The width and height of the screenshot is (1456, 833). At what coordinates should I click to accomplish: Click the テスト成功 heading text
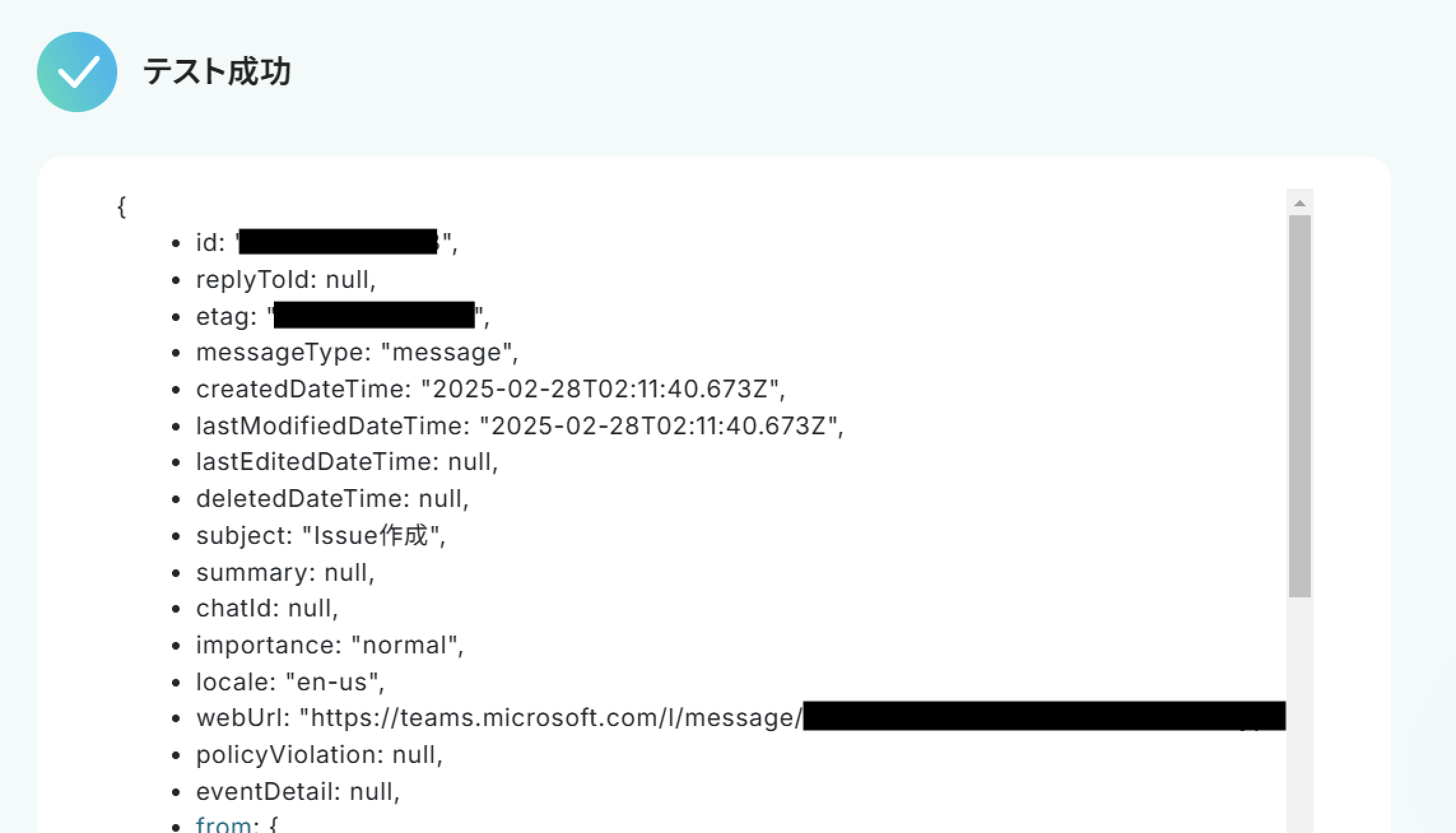pos(217,71)
